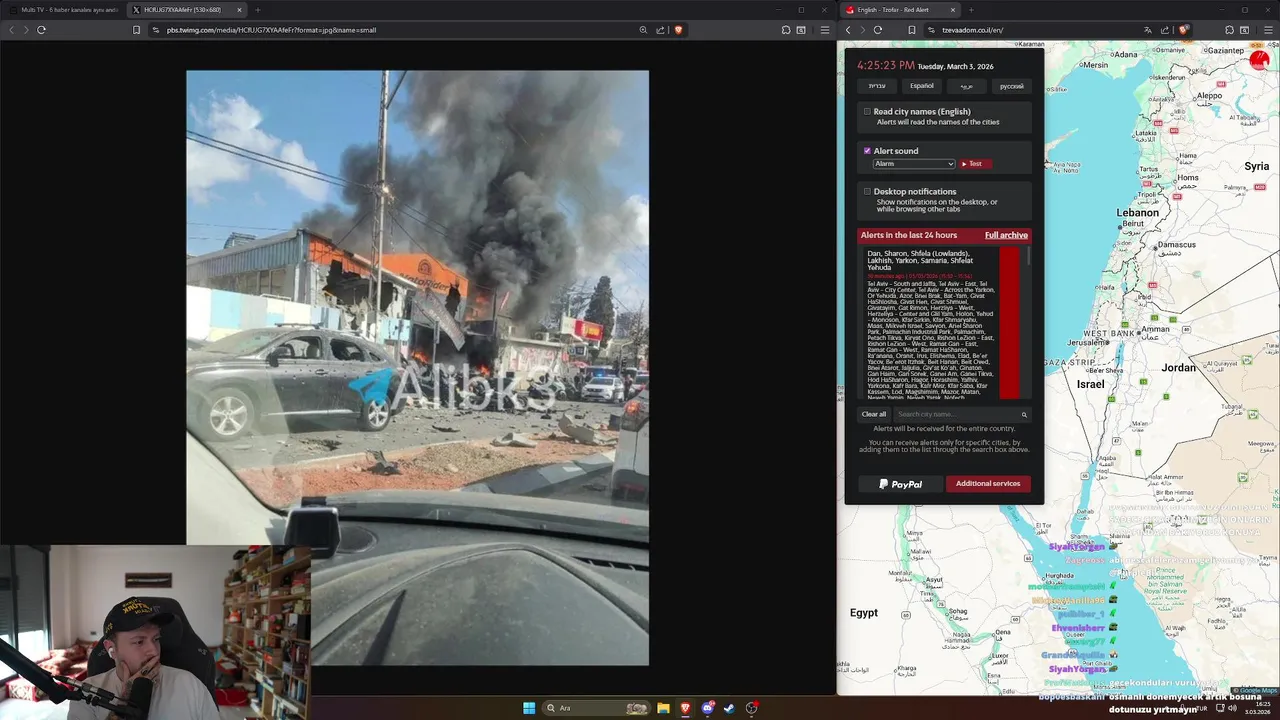Share the tzevaadom page via share icon
Screen dimensions: 1280x720
tap(1165, 30)
